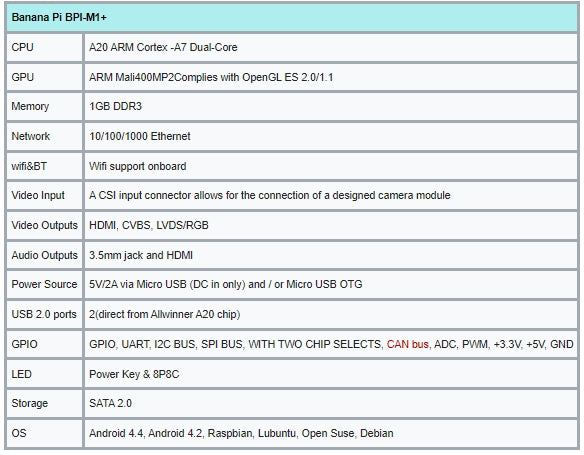Click the Audio Outputs row label
Screen dimensions: 584x455
coord(45,255)
